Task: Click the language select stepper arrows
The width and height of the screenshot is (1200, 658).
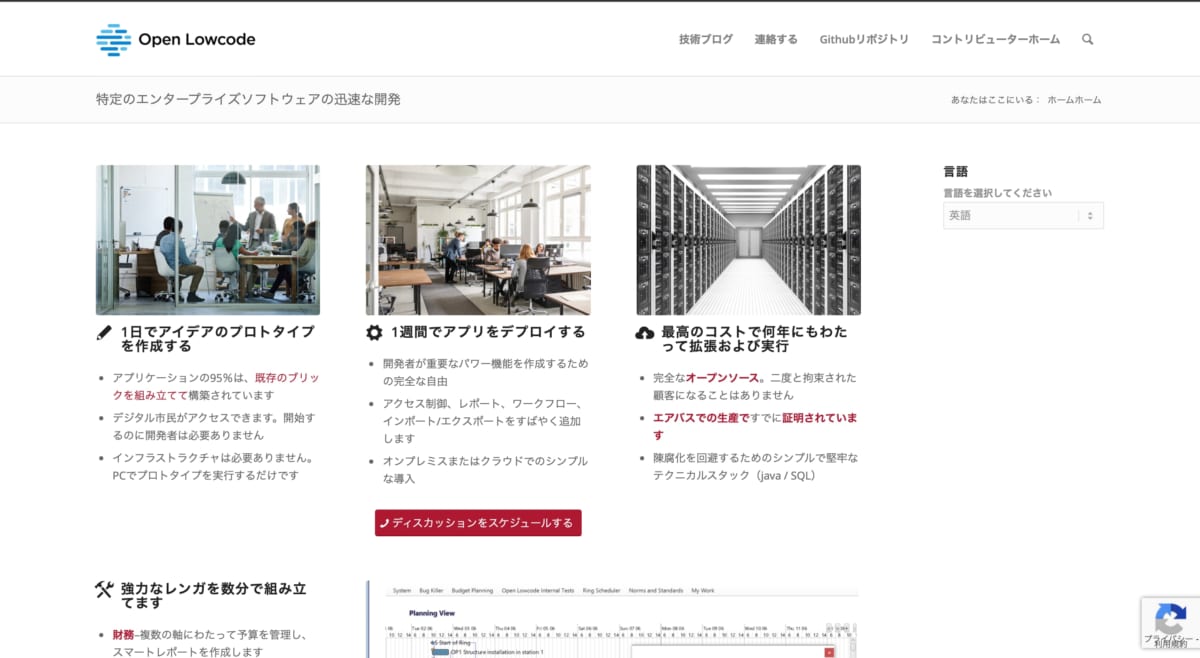Action: tap(1090, 215)
